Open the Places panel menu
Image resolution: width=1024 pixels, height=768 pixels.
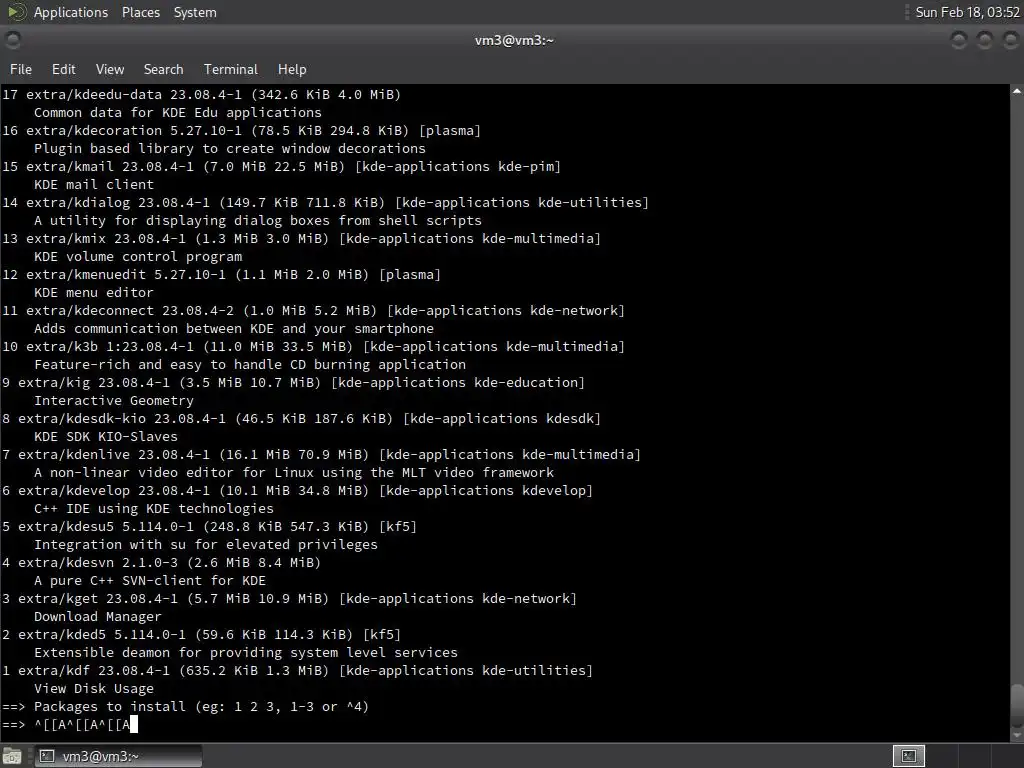pos(141,12)
